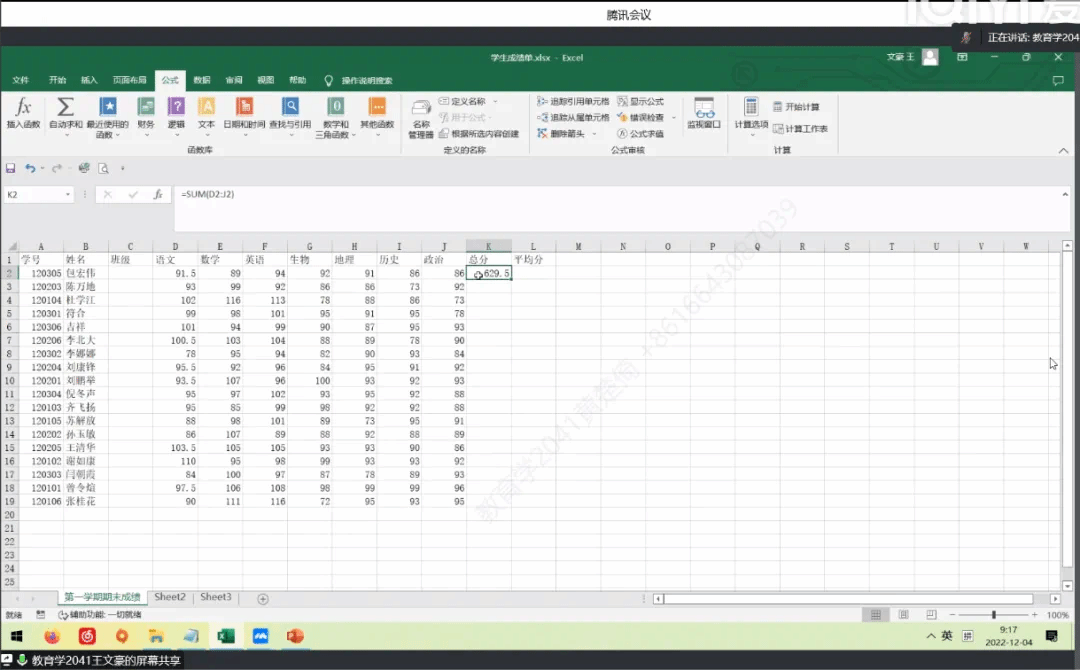Open the Sheet2 worksheet tab
1080x670 pixels.
169,597
